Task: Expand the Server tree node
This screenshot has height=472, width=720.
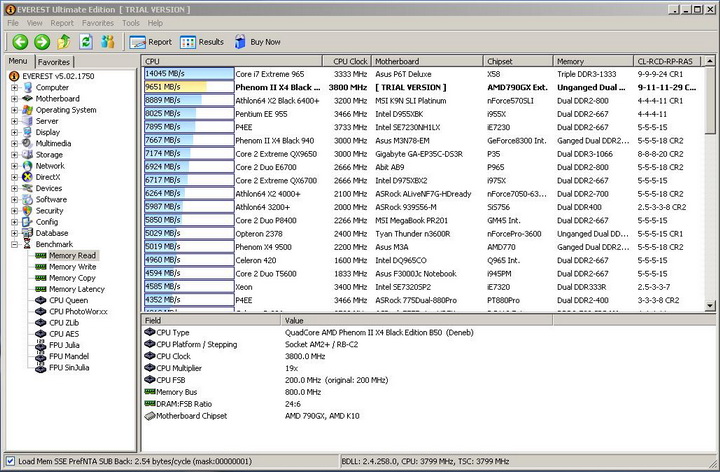Action: point(14,121)
